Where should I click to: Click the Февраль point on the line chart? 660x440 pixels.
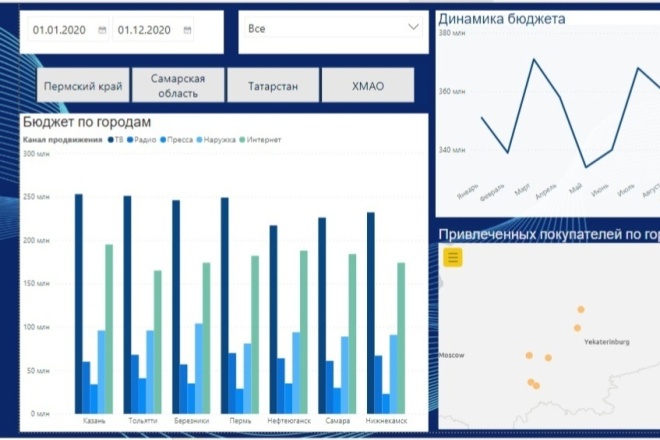point(508,153)
